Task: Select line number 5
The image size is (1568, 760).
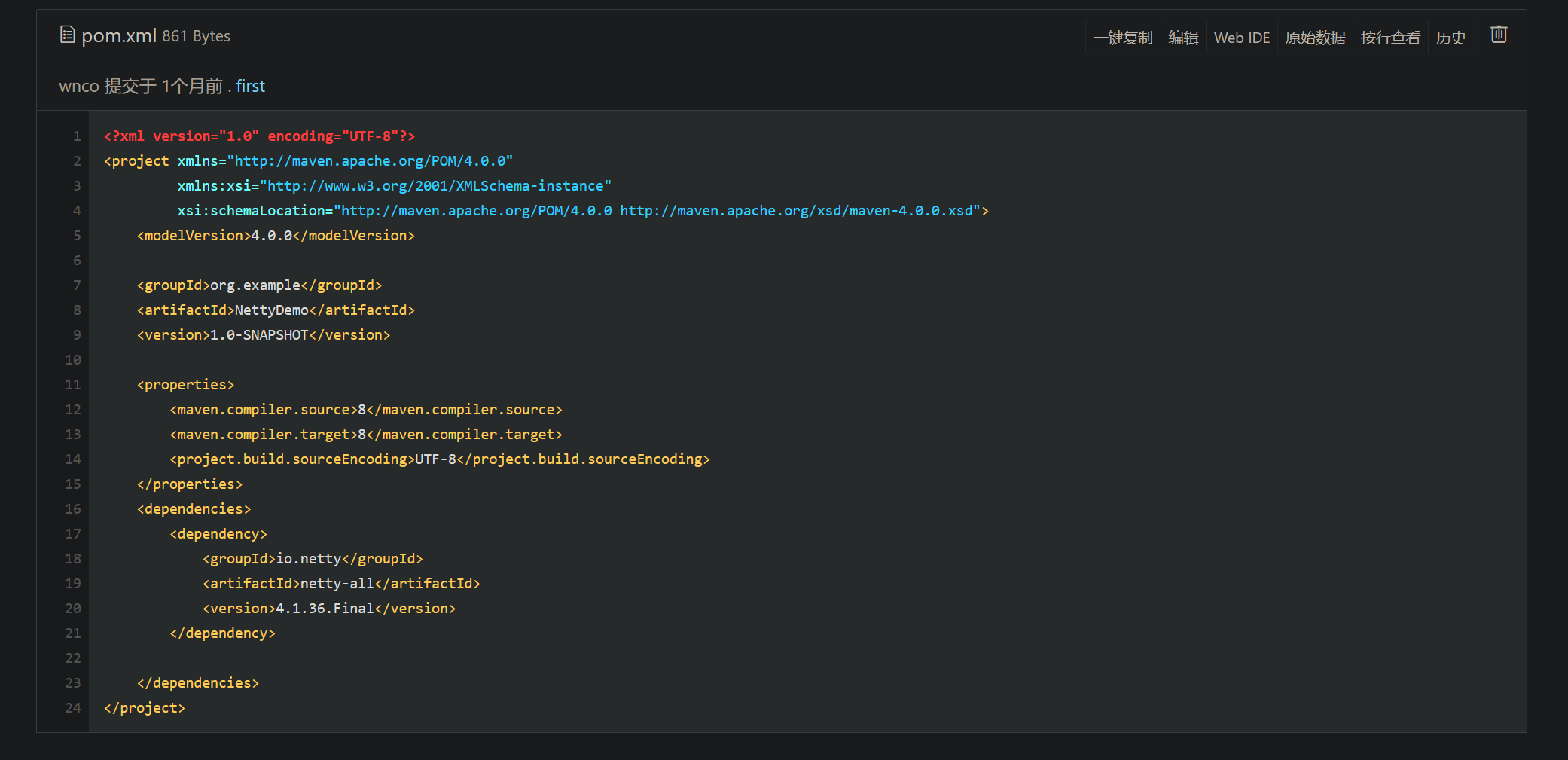Action: tap(77, 236)
